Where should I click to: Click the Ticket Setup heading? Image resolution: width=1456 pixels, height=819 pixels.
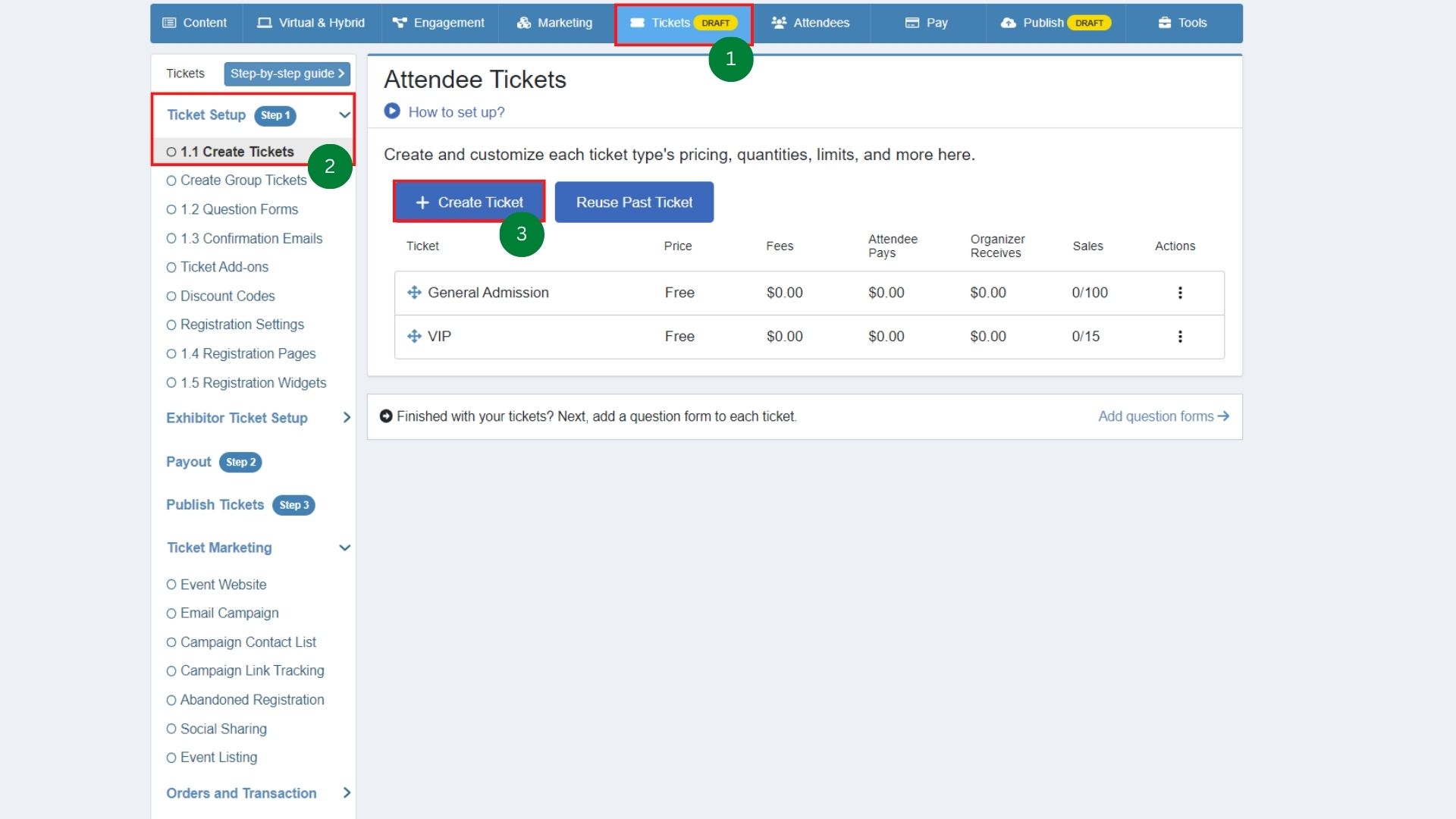point(206,115)
